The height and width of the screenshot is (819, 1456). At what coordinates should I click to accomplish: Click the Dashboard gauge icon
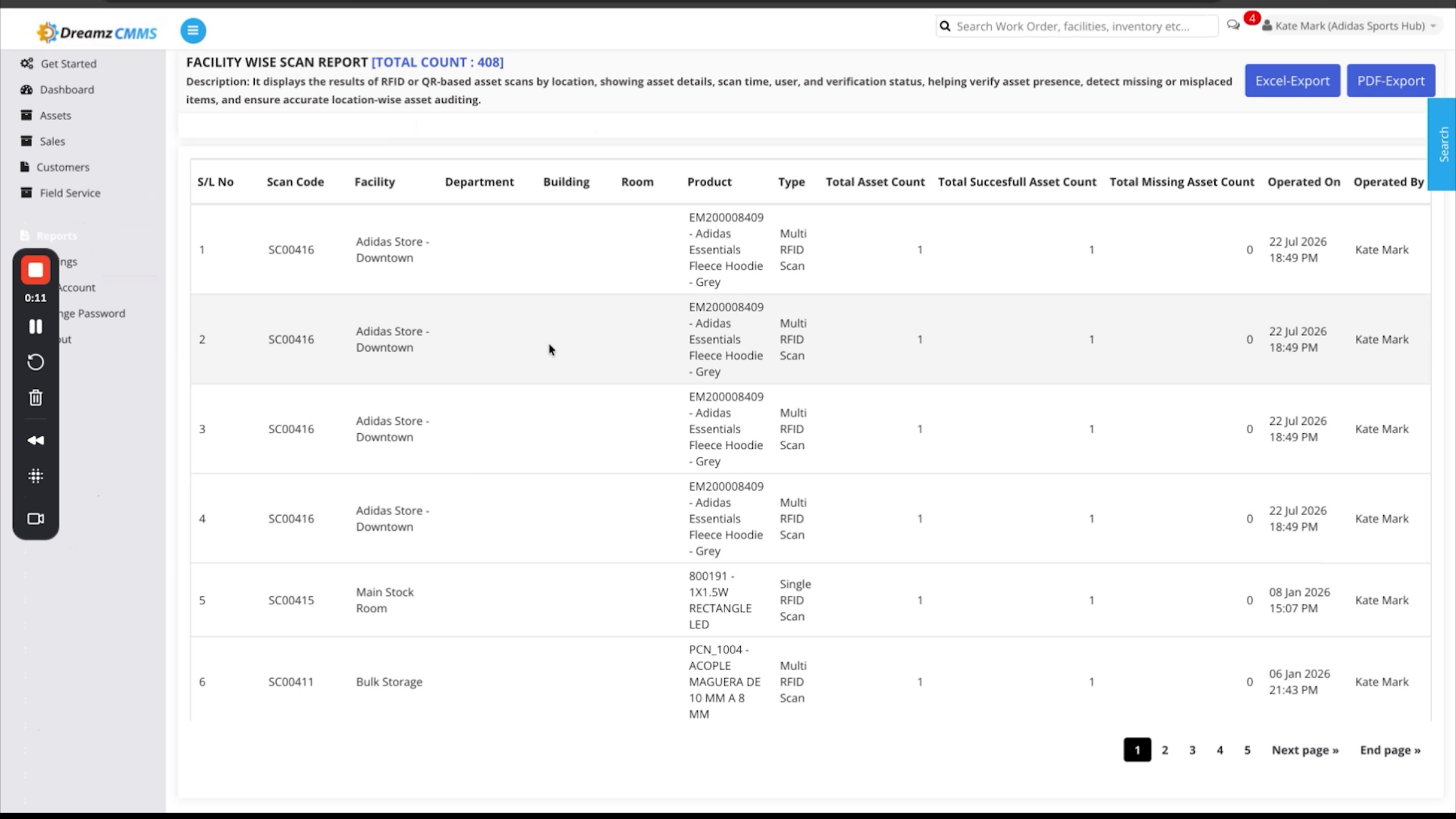tap(27, 89)
